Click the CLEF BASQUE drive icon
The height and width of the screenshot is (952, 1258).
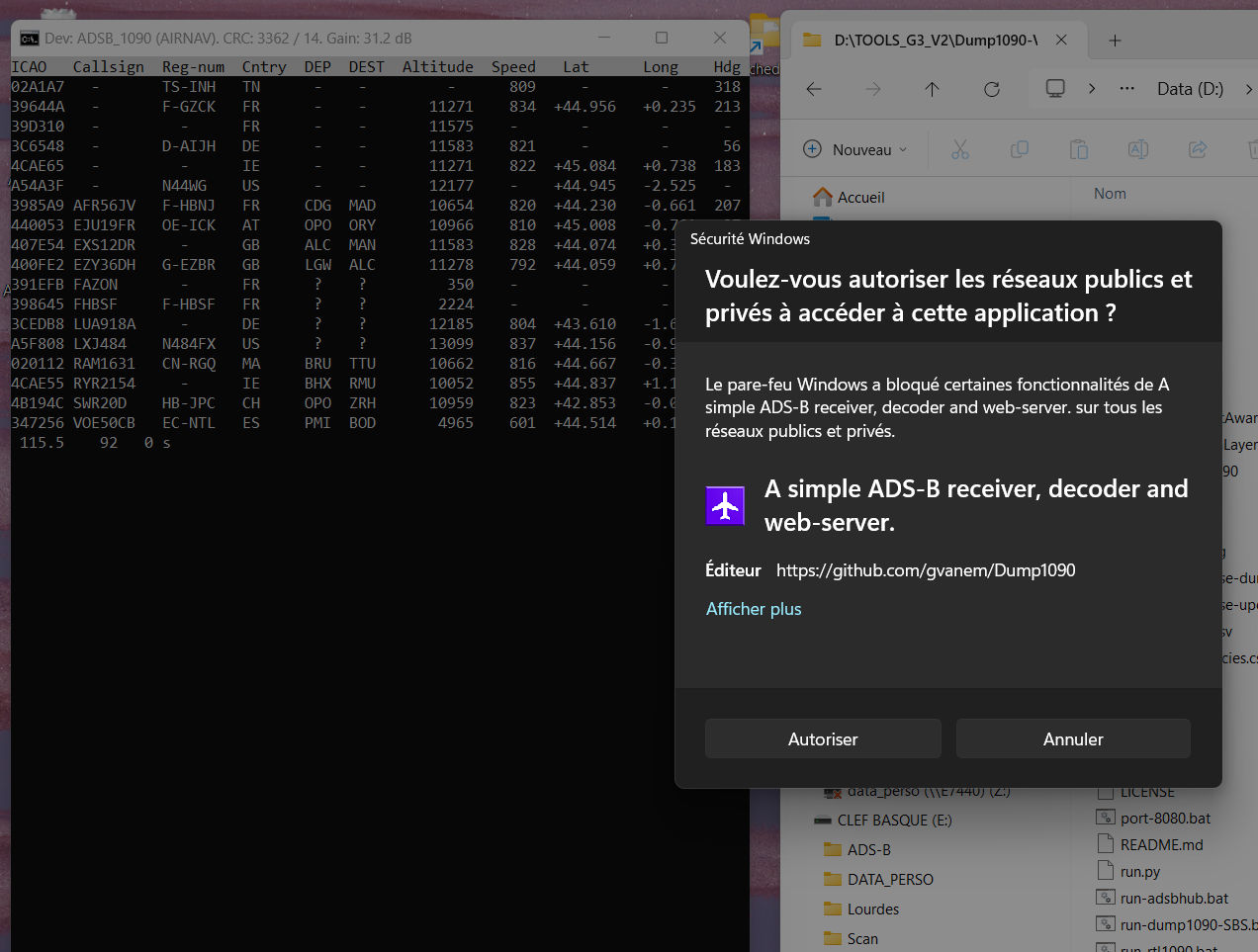click(823, 821)
